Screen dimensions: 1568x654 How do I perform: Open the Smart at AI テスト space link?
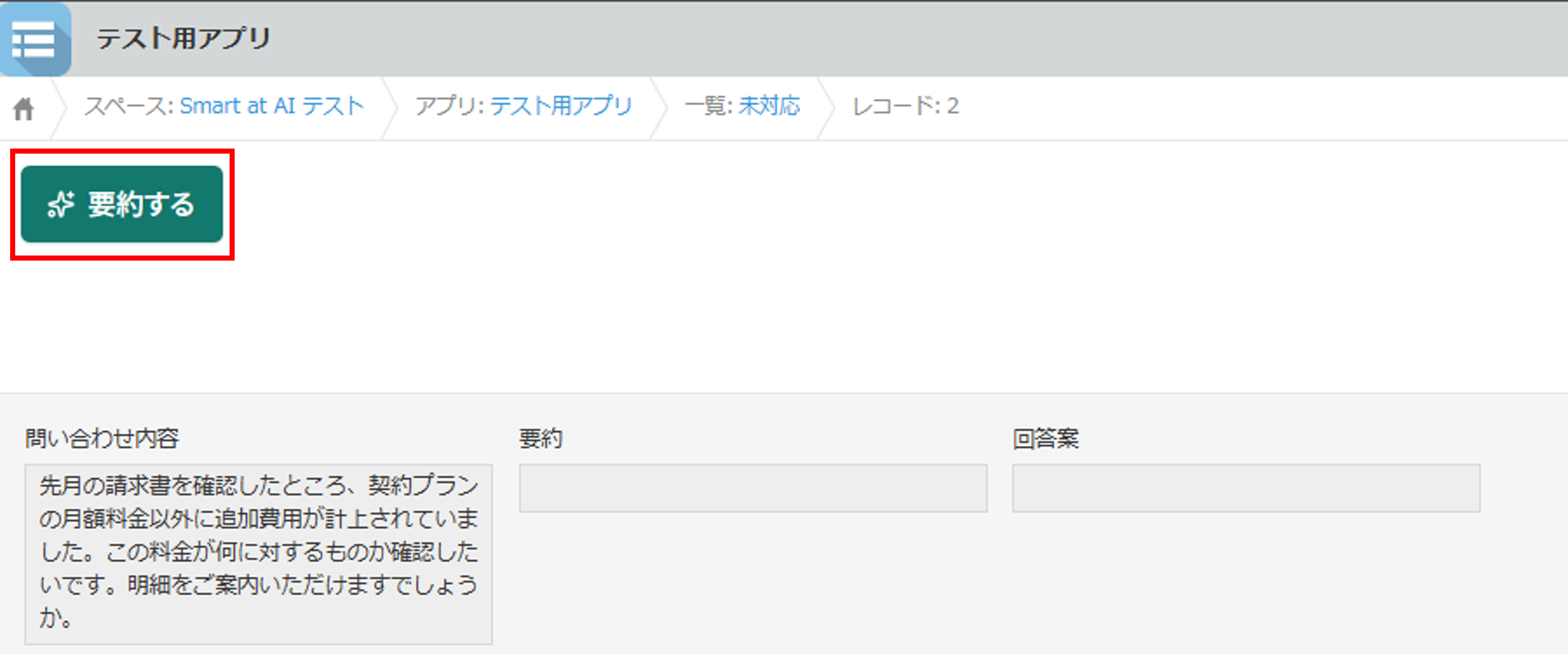pos(272,106)
